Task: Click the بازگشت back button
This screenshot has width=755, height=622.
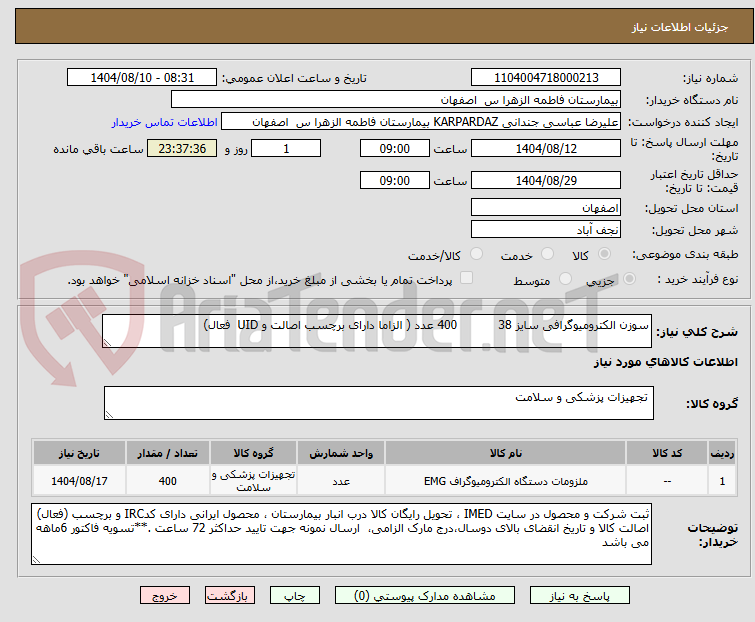Action: point(229,596)
